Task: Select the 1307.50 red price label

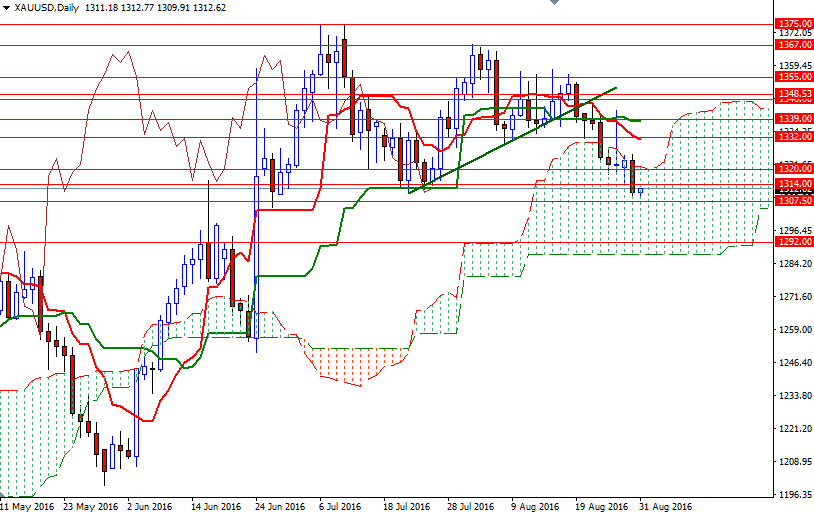Action: [x=794, y=200]
